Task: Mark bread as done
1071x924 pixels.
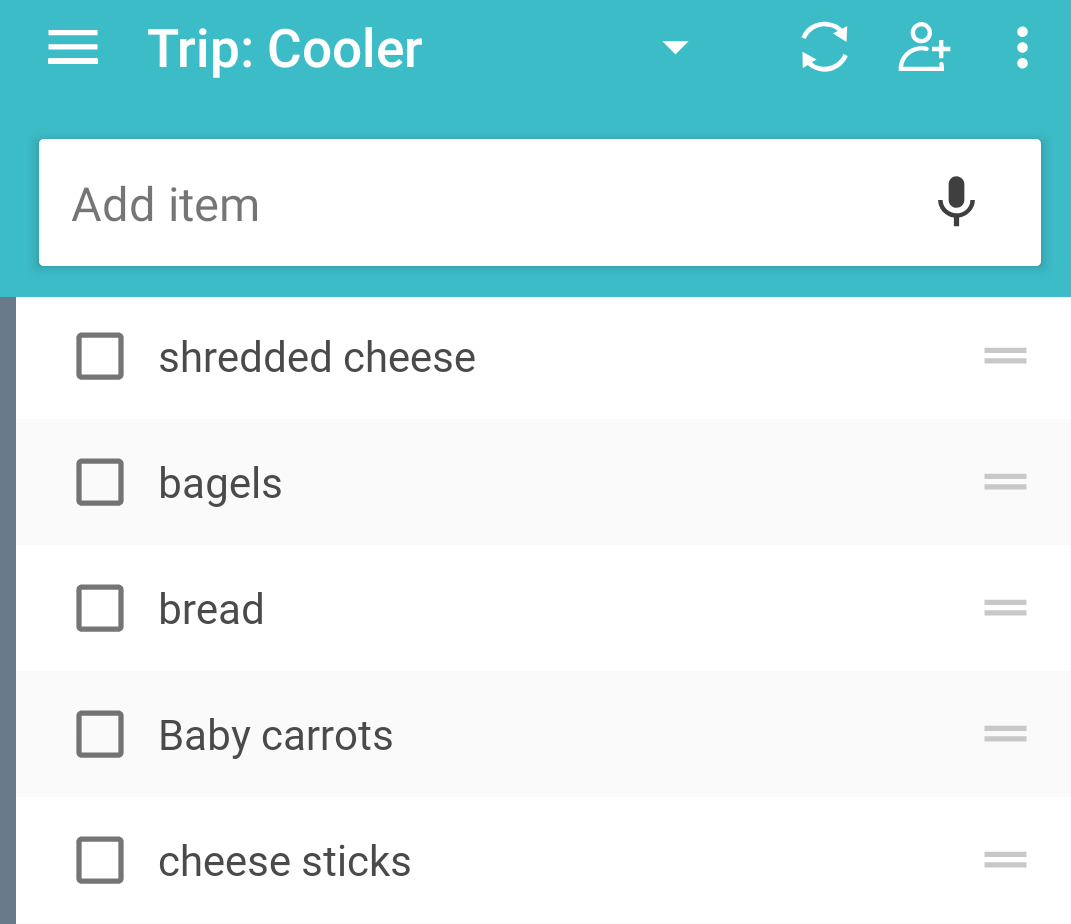Action: [x=100, y=608]
